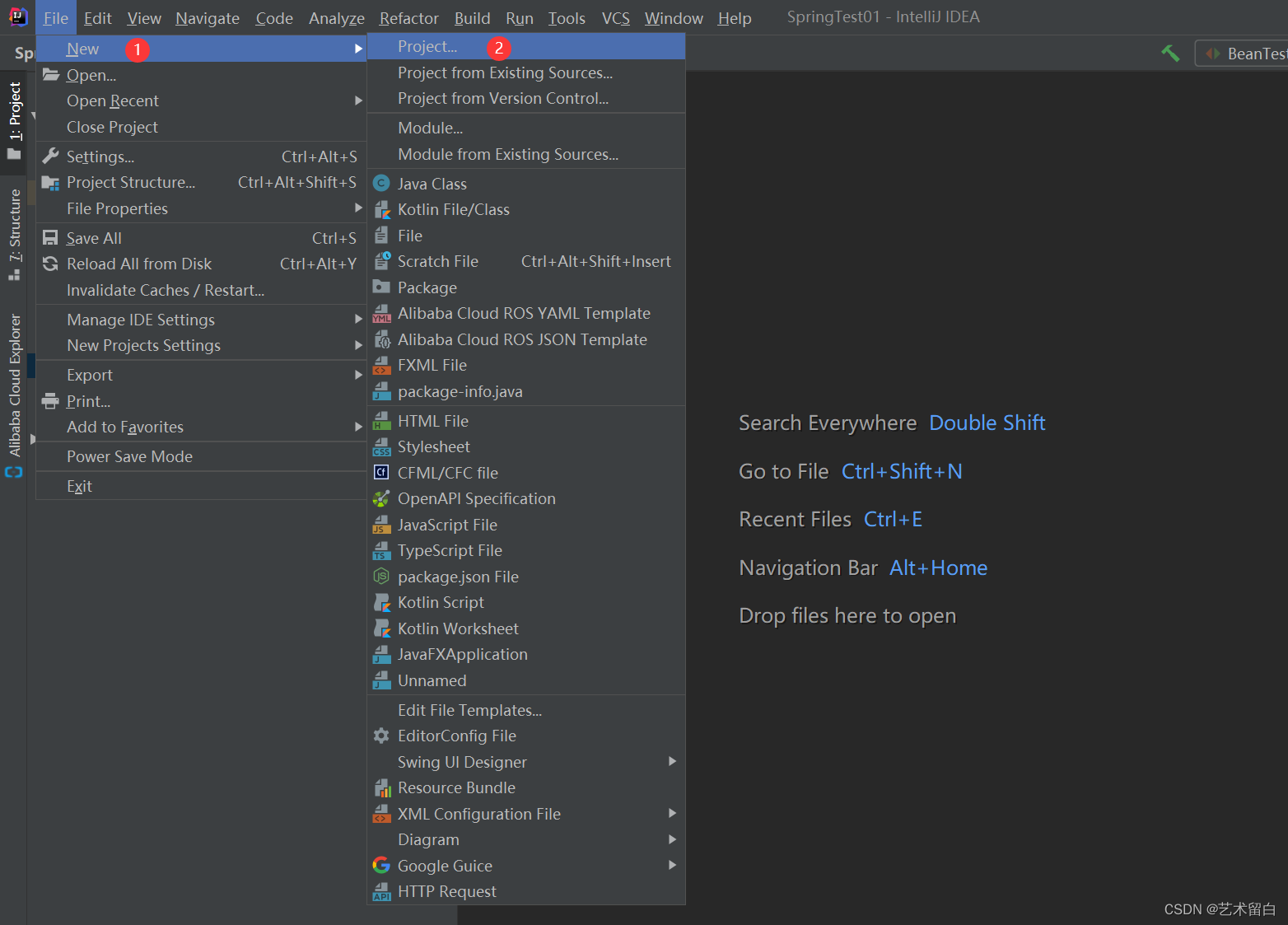1288x925 pixels.
Task: Open the VCS menu
Action: (615, 18)
